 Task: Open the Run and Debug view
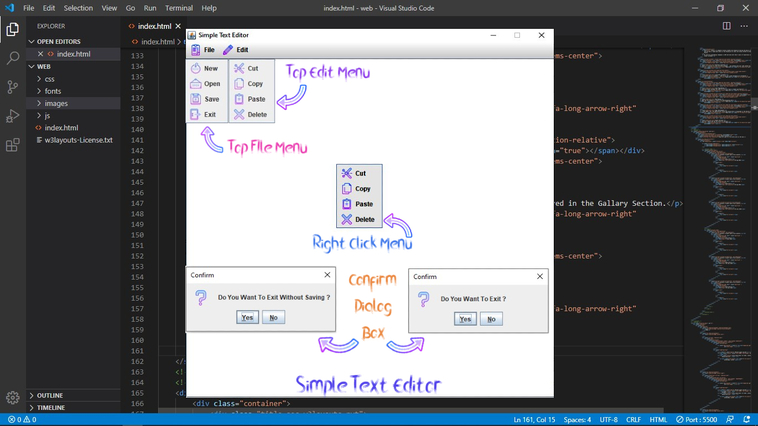tap(13, 117)
